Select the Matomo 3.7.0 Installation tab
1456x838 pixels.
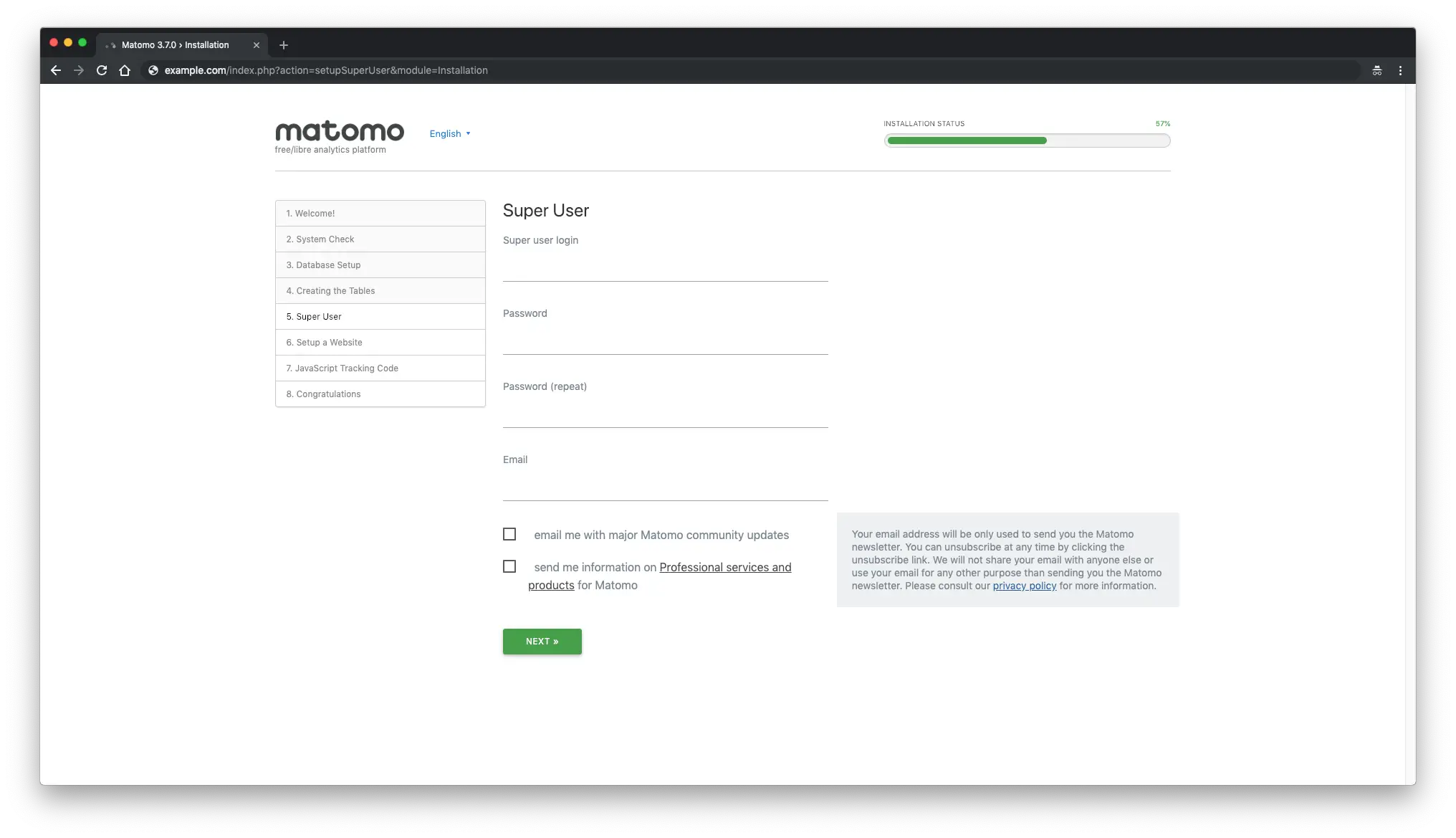[183, 45]
